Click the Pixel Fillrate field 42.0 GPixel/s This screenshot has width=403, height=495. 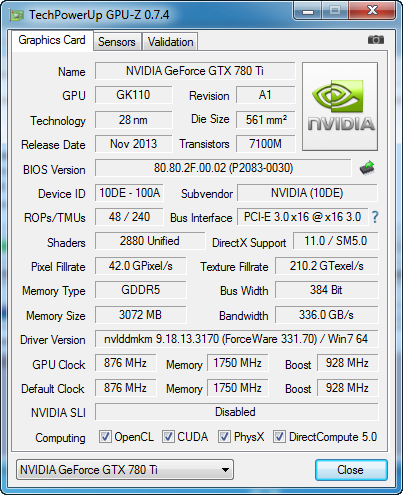pos(140,266)
